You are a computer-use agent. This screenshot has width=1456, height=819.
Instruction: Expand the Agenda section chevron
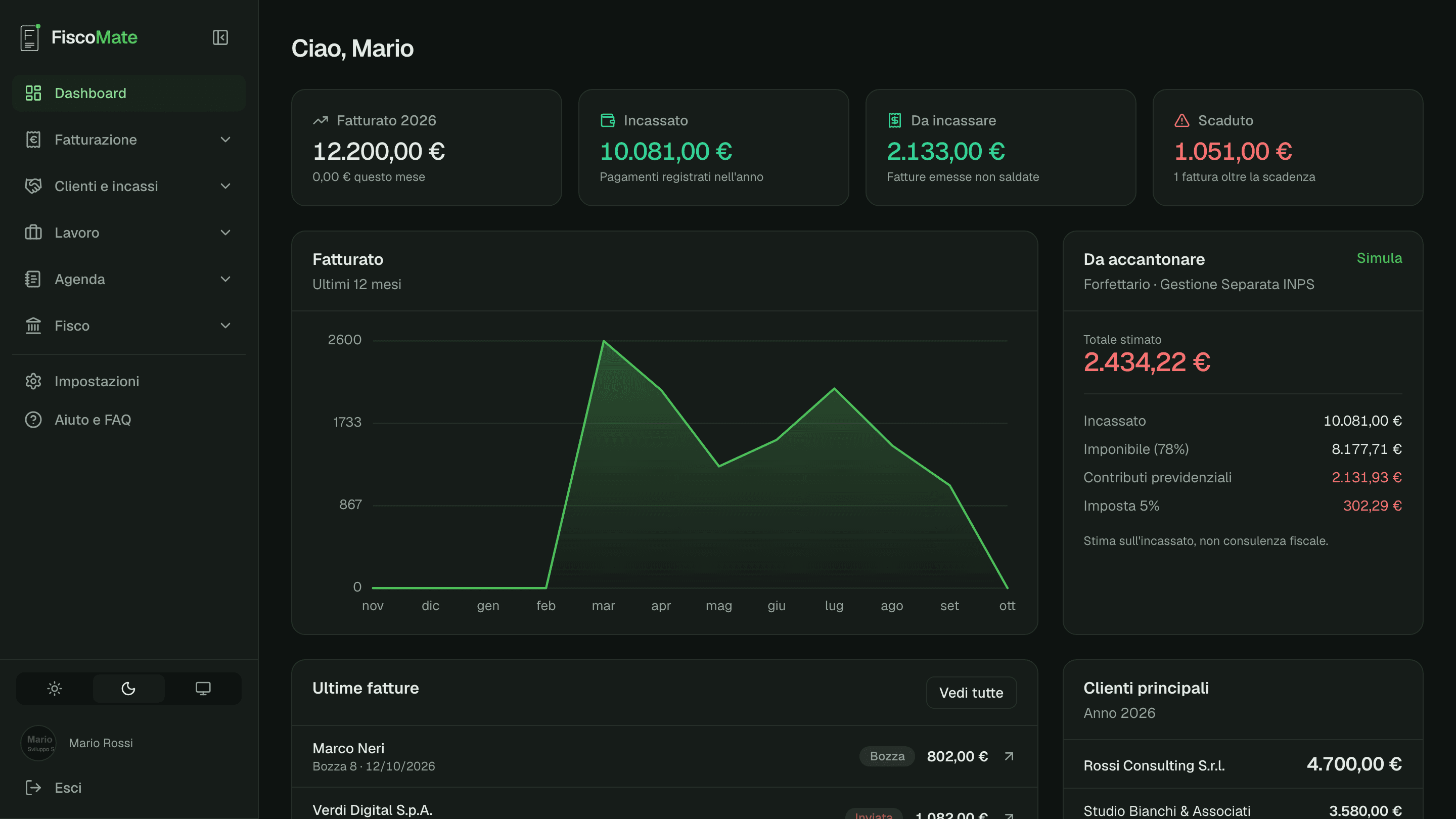(225, 279)
